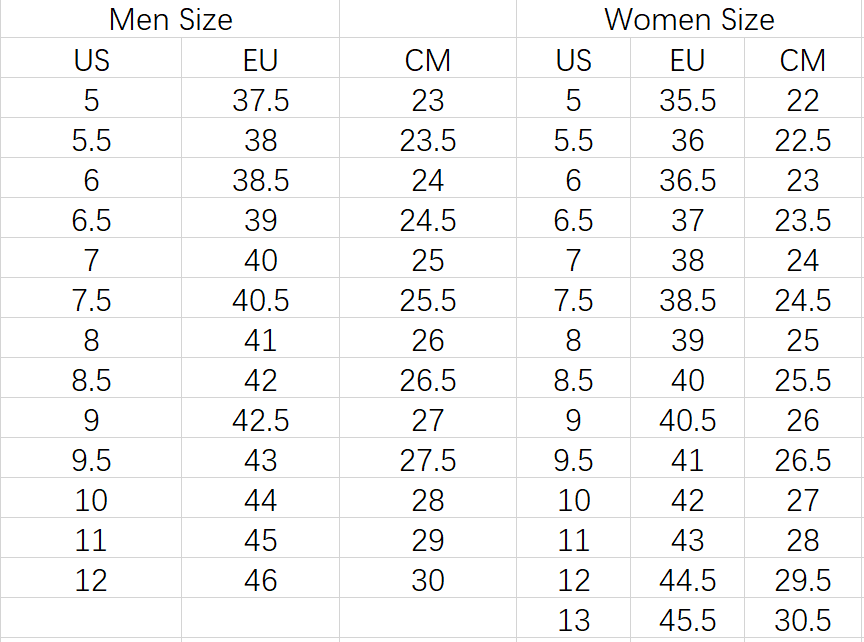Screen dimensions: 864x642
Task: Click men's CM cell 26.5
Action: (427, 380)
